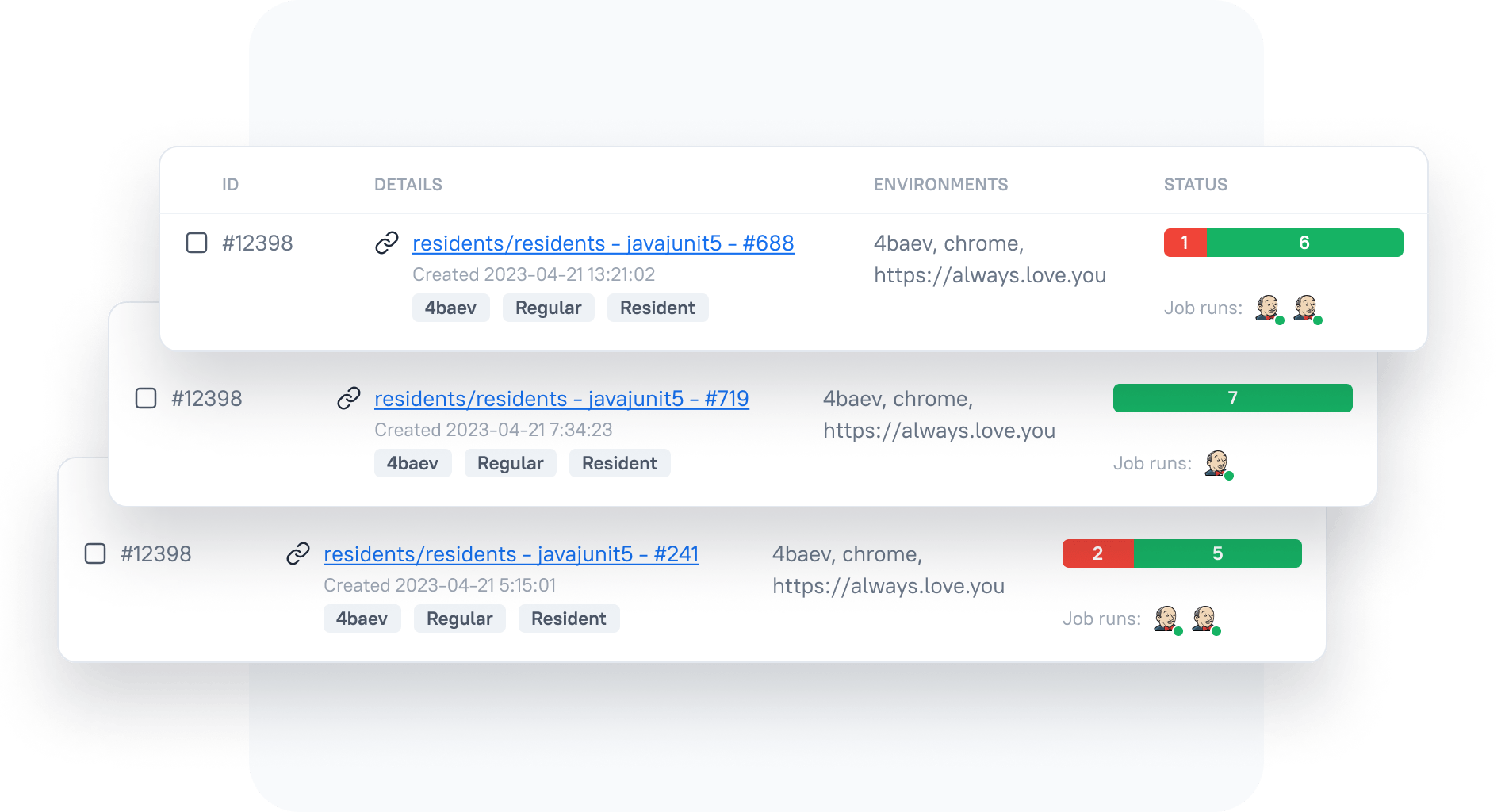Open residents/residents - javajunit5 - #241 link
The width and height of the screenshot is (1505, 812).
[511, 554]
